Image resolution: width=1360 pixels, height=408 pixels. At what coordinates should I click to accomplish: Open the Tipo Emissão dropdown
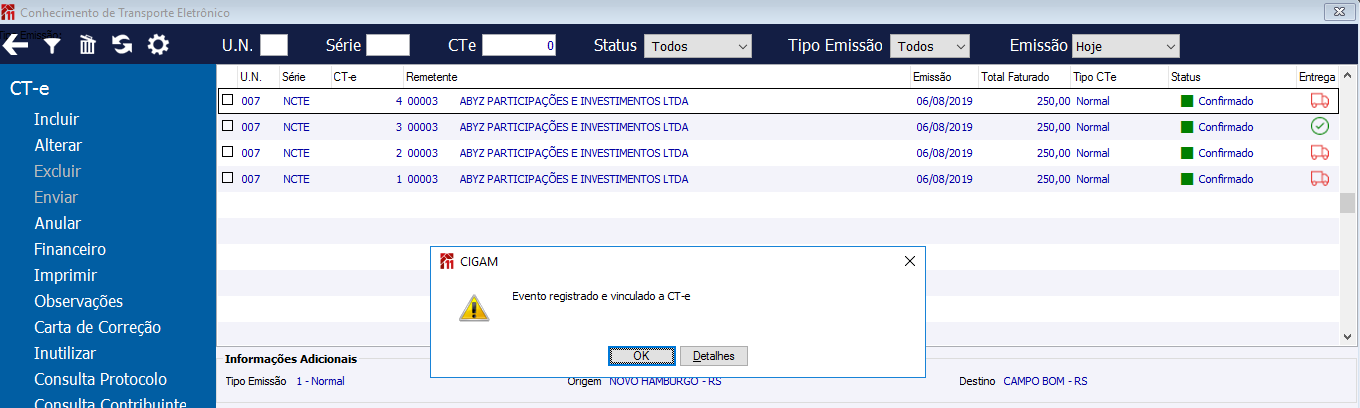tap(930, 46)
